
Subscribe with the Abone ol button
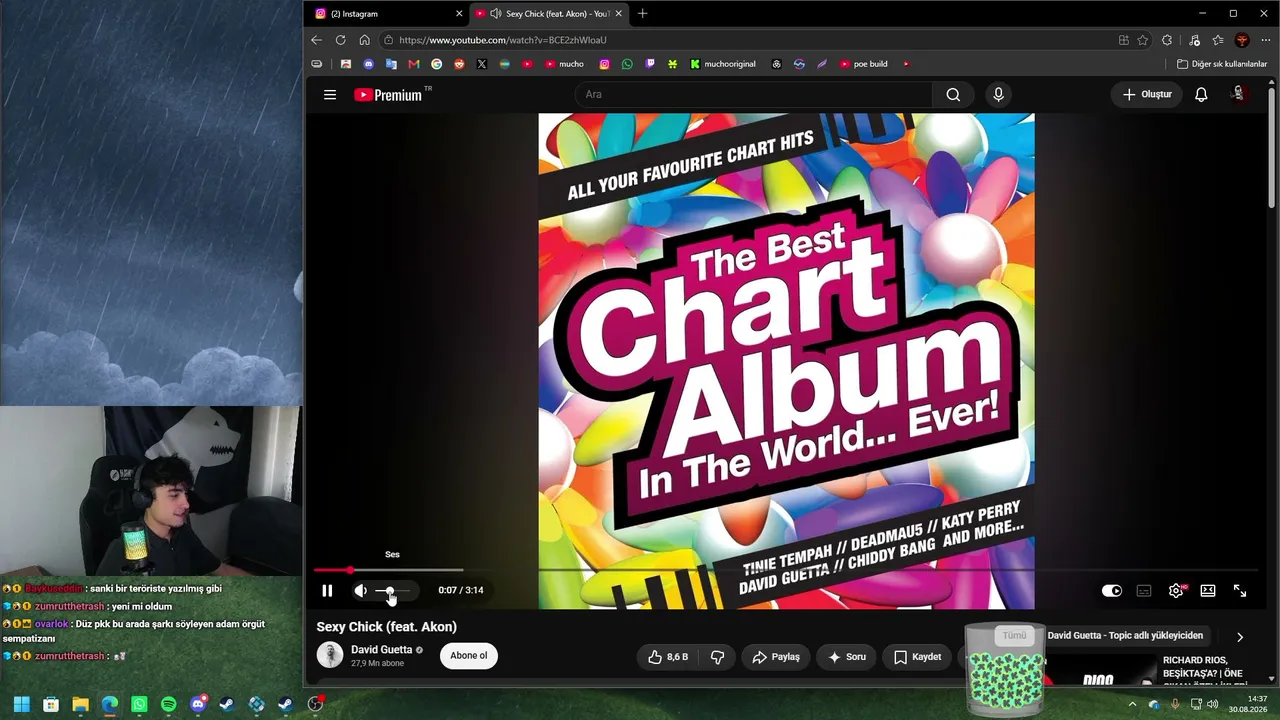pos(468,656)
